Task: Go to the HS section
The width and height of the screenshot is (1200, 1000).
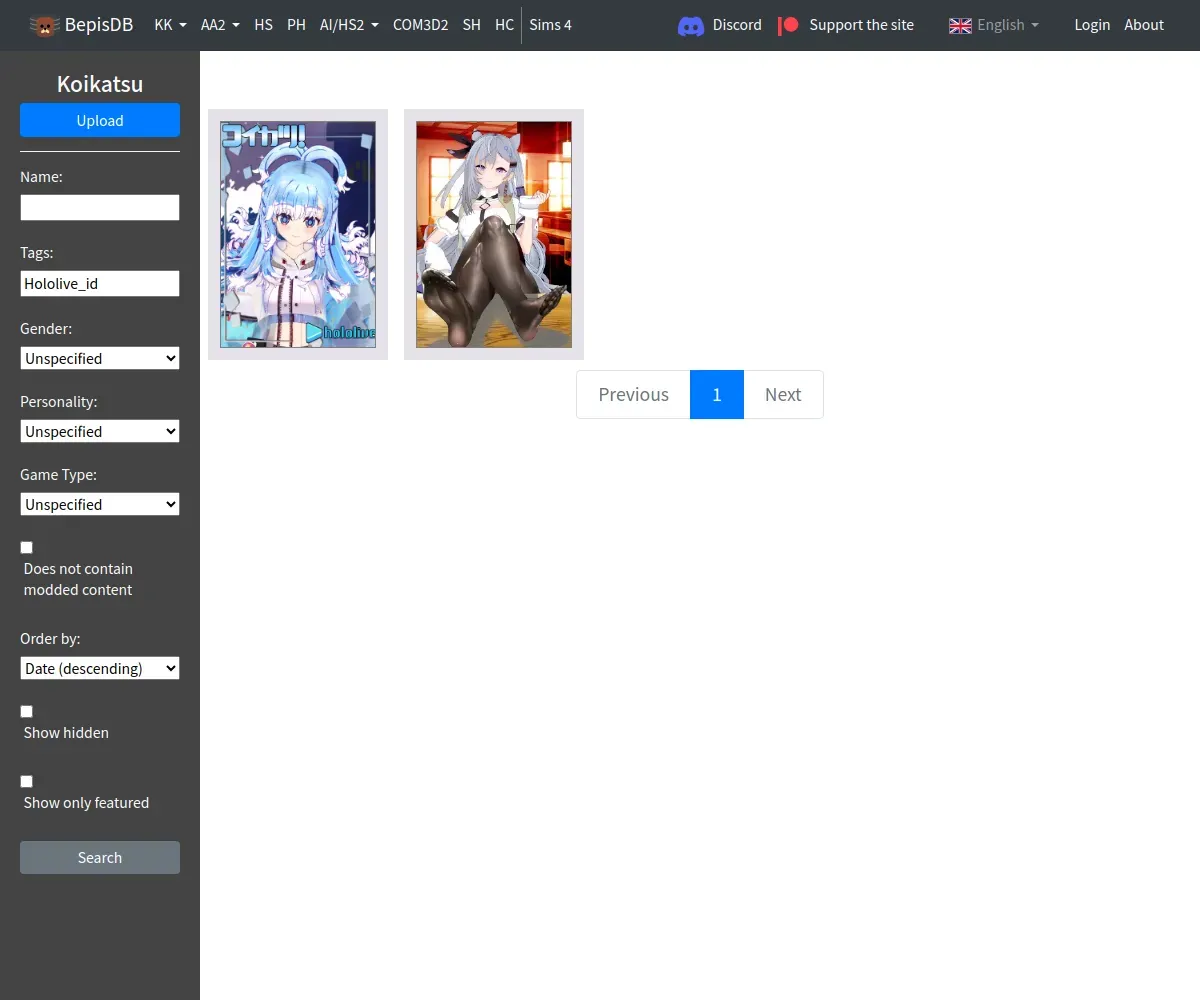Action: tap(263, 25)
